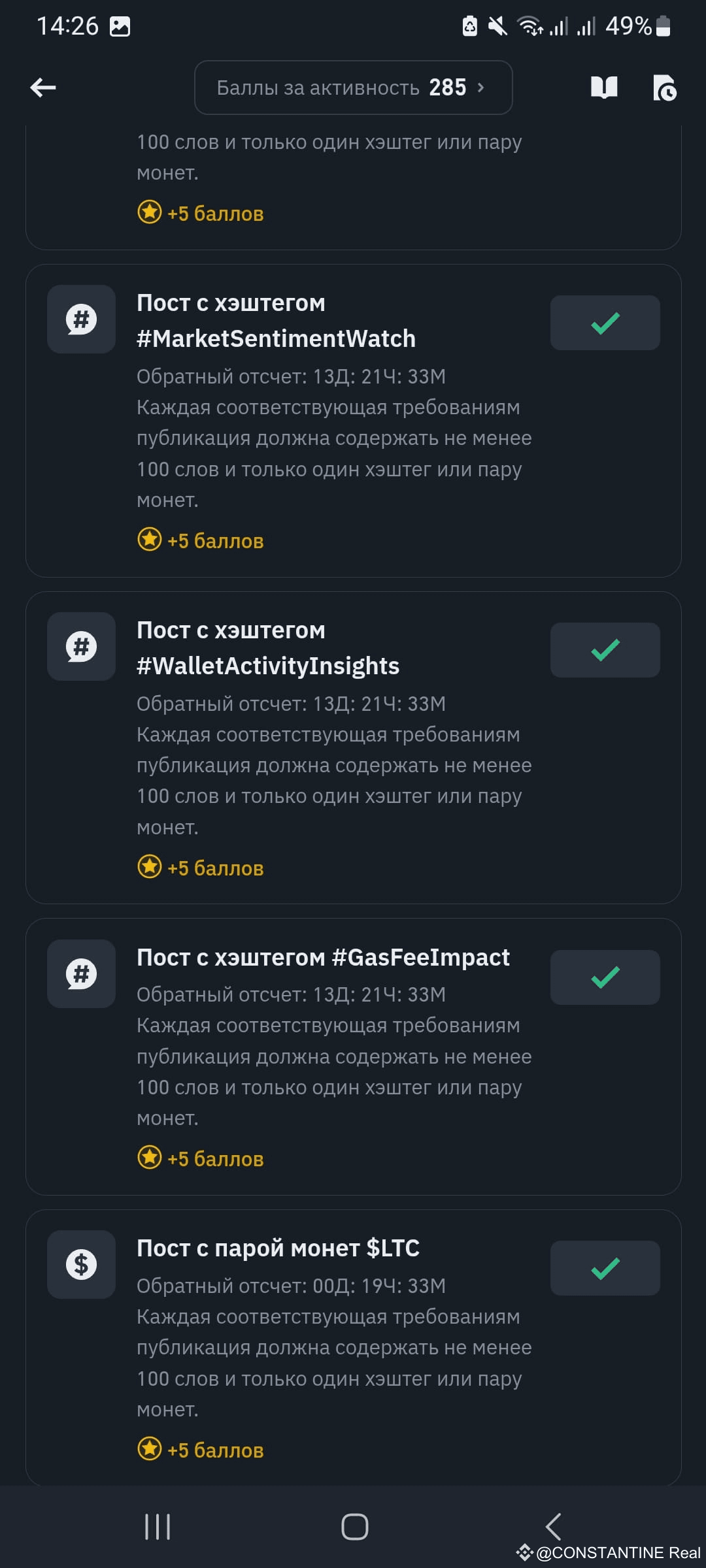This screenshot has height=1568, width=706.
Task: Select the $LTC coin pair post task
Action: point(278,1248)
